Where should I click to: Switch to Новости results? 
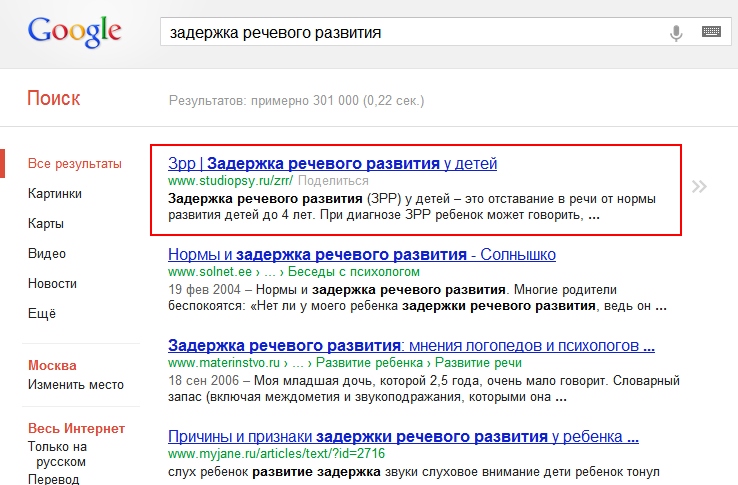[52, 283]
